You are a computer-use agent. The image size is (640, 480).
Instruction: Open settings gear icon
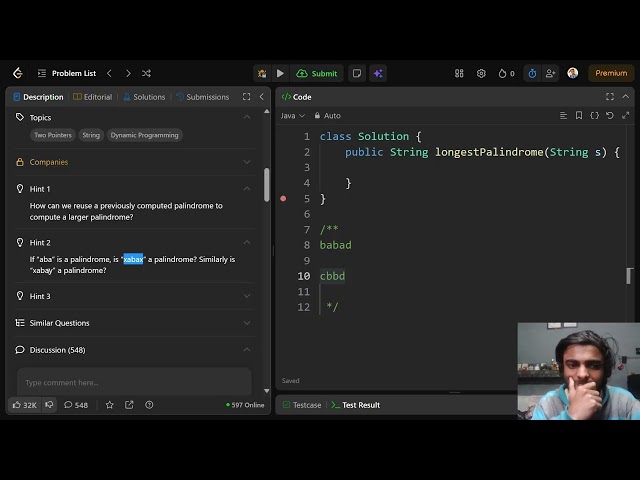click(x=481, y=73)
